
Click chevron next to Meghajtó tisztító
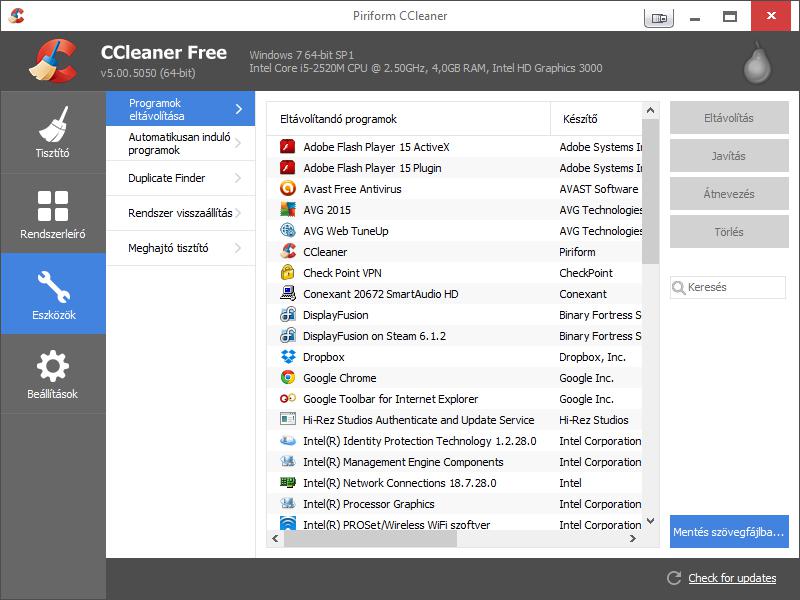[x=238, y=248]
